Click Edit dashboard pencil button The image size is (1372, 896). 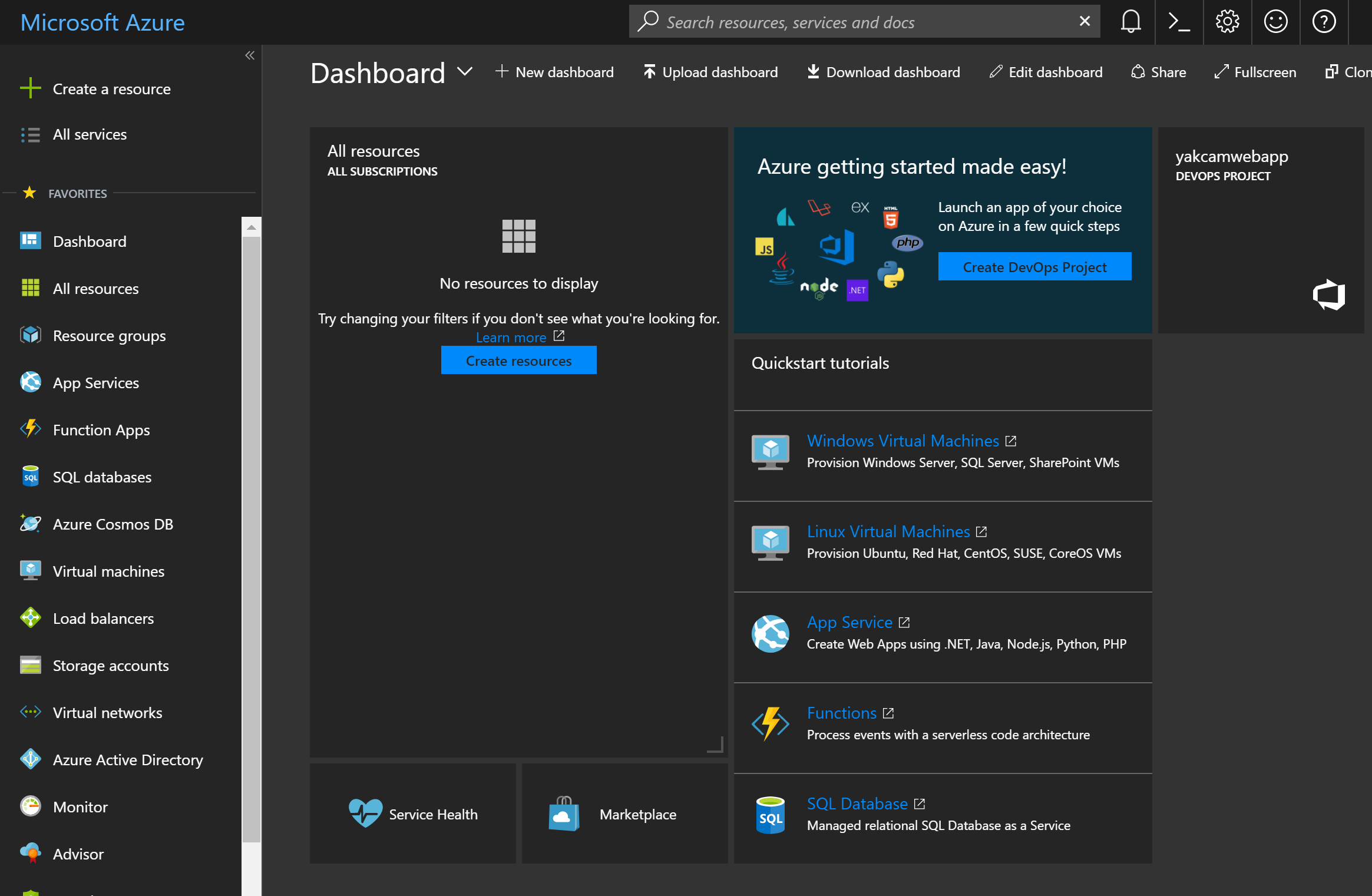coord(1046,72)
